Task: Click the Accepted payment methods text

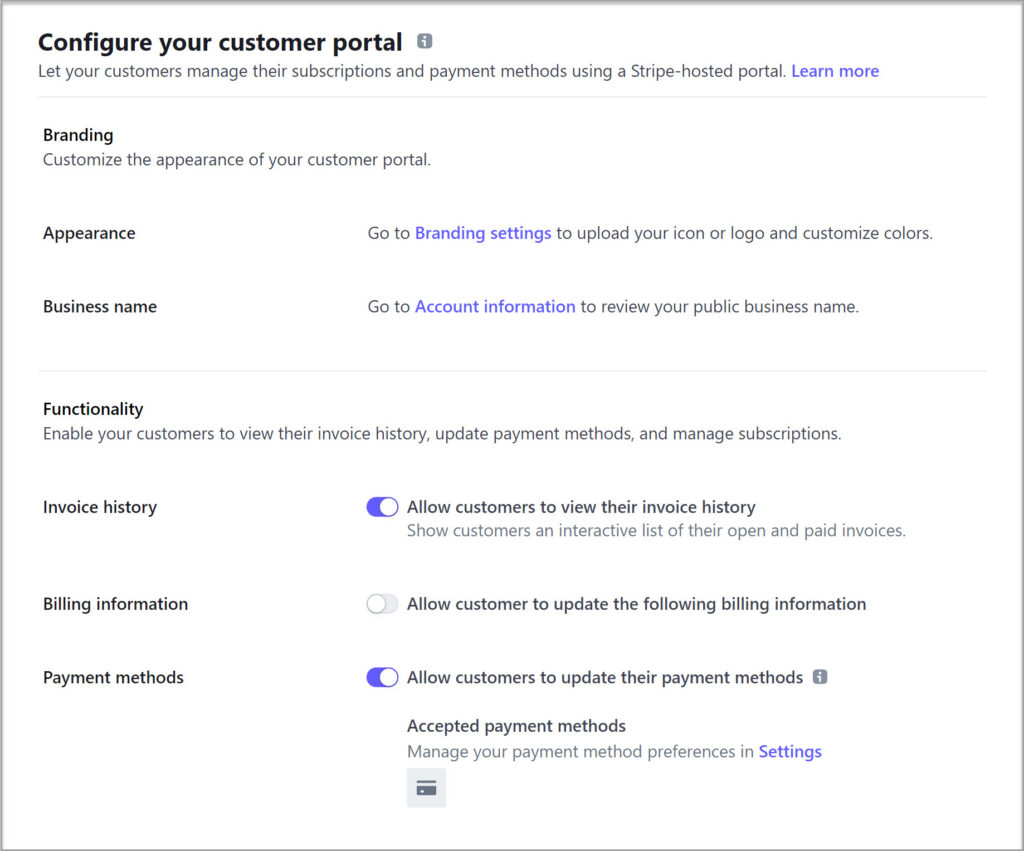Action: click(x=516, y=726)
